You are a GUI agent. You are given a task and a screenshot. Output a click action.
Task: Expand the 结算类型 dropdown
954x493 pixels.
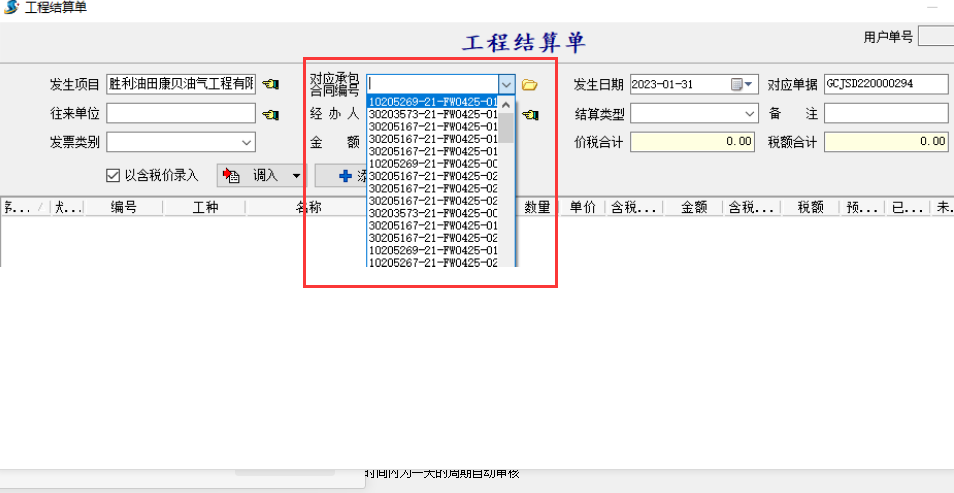pos(751,114)
